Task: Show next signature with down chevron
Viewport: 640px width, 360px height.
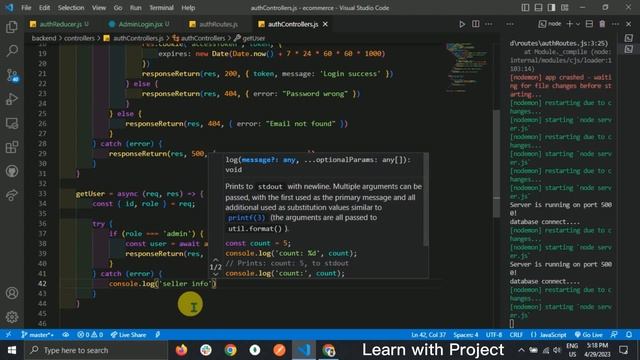Action: pyautogui.click(x=216, y=274)
